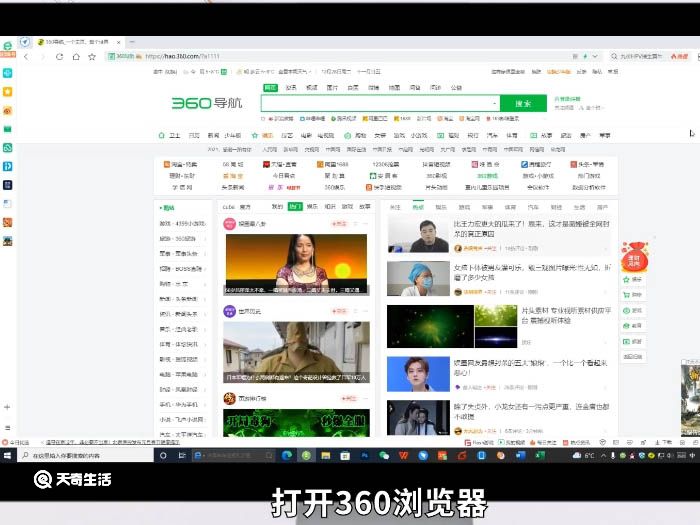This screenshot has width=700, height=525.
Task: Close the 360导航 browser tab
Action: (119, 42)
